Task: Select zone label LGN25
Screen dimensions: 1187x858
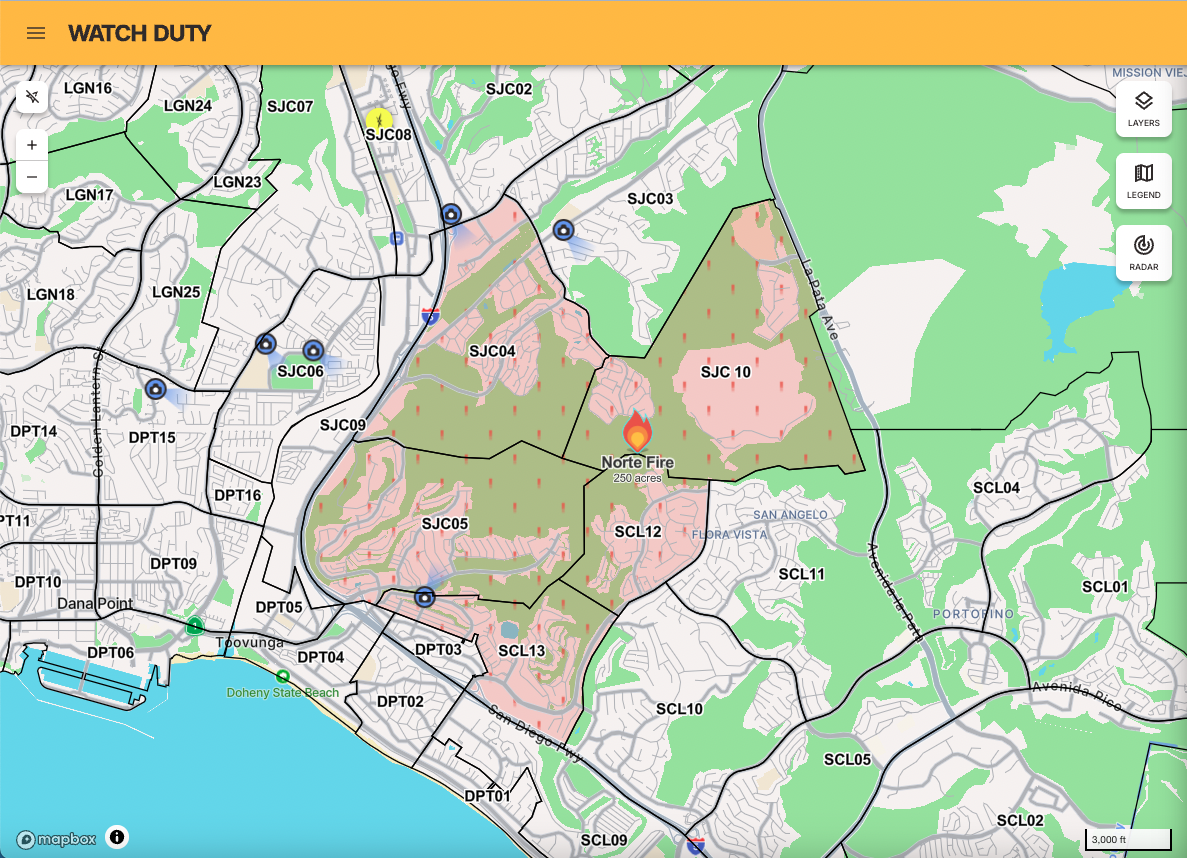Action: (176, 292)
